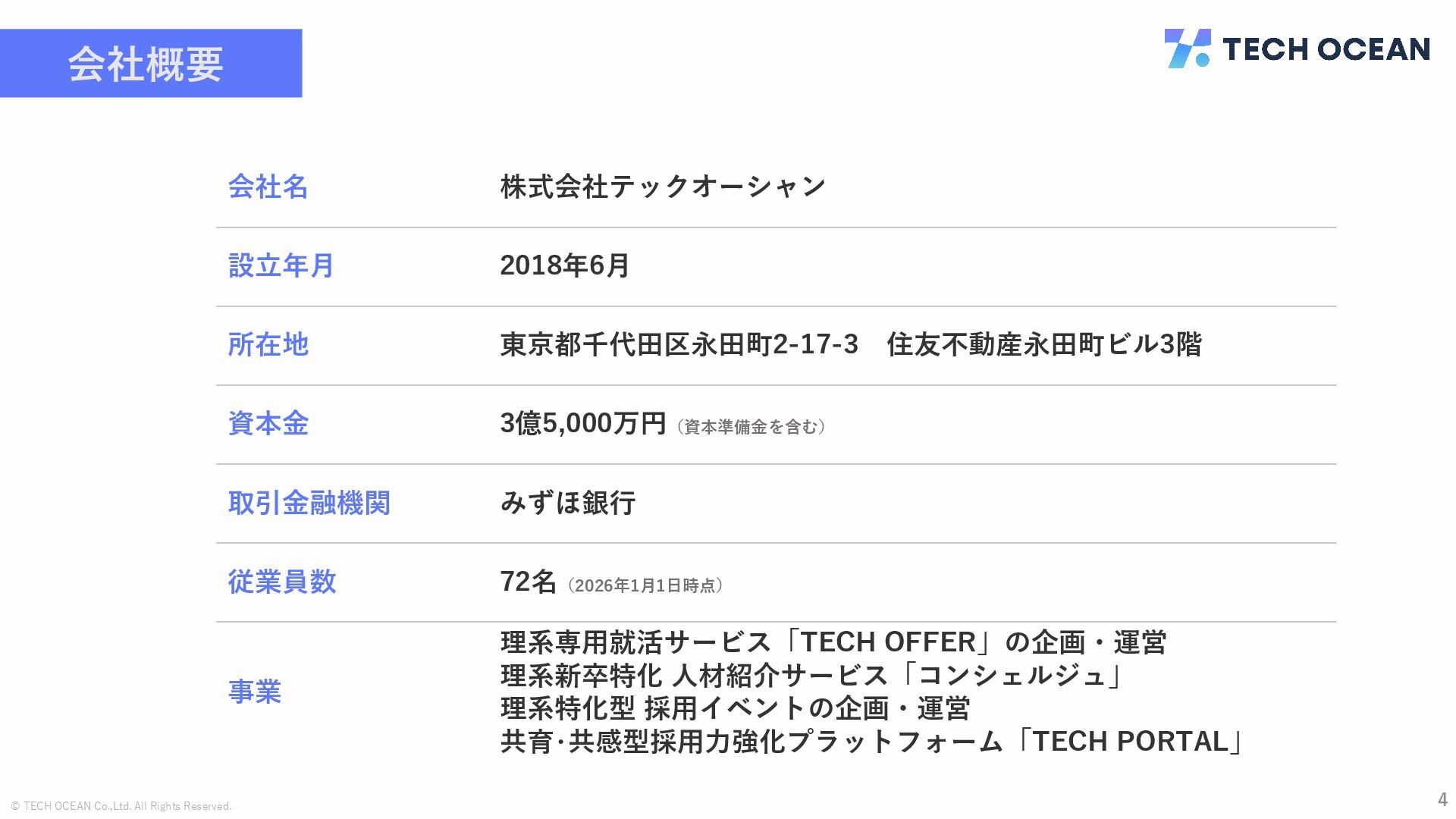Select the 従業員数 row label
This screenshot has height=819, width=1456.
(x=281, y=582)
